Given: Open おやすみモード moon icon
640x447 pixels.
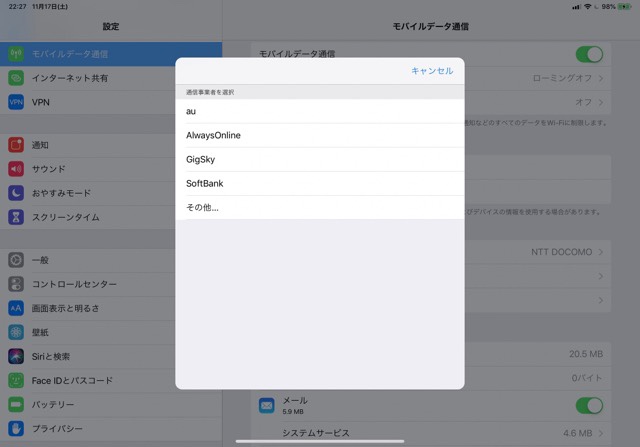Looking at the screenshot, I should 16,193.
